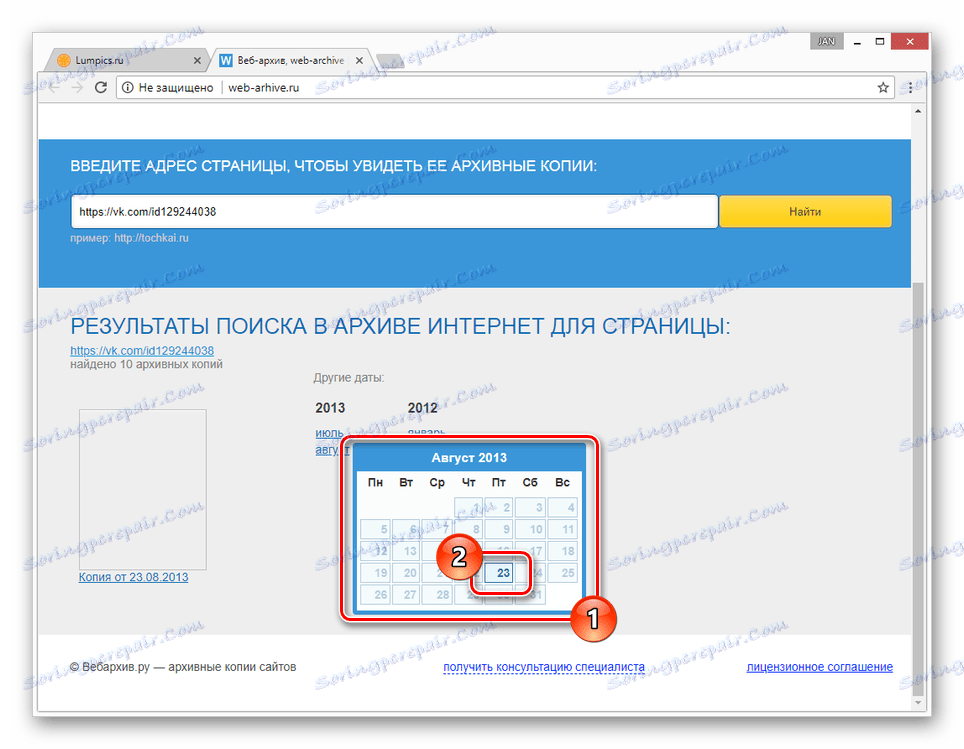
Task: Click day 10 in the calendar
Action: (x=531, y=529)
